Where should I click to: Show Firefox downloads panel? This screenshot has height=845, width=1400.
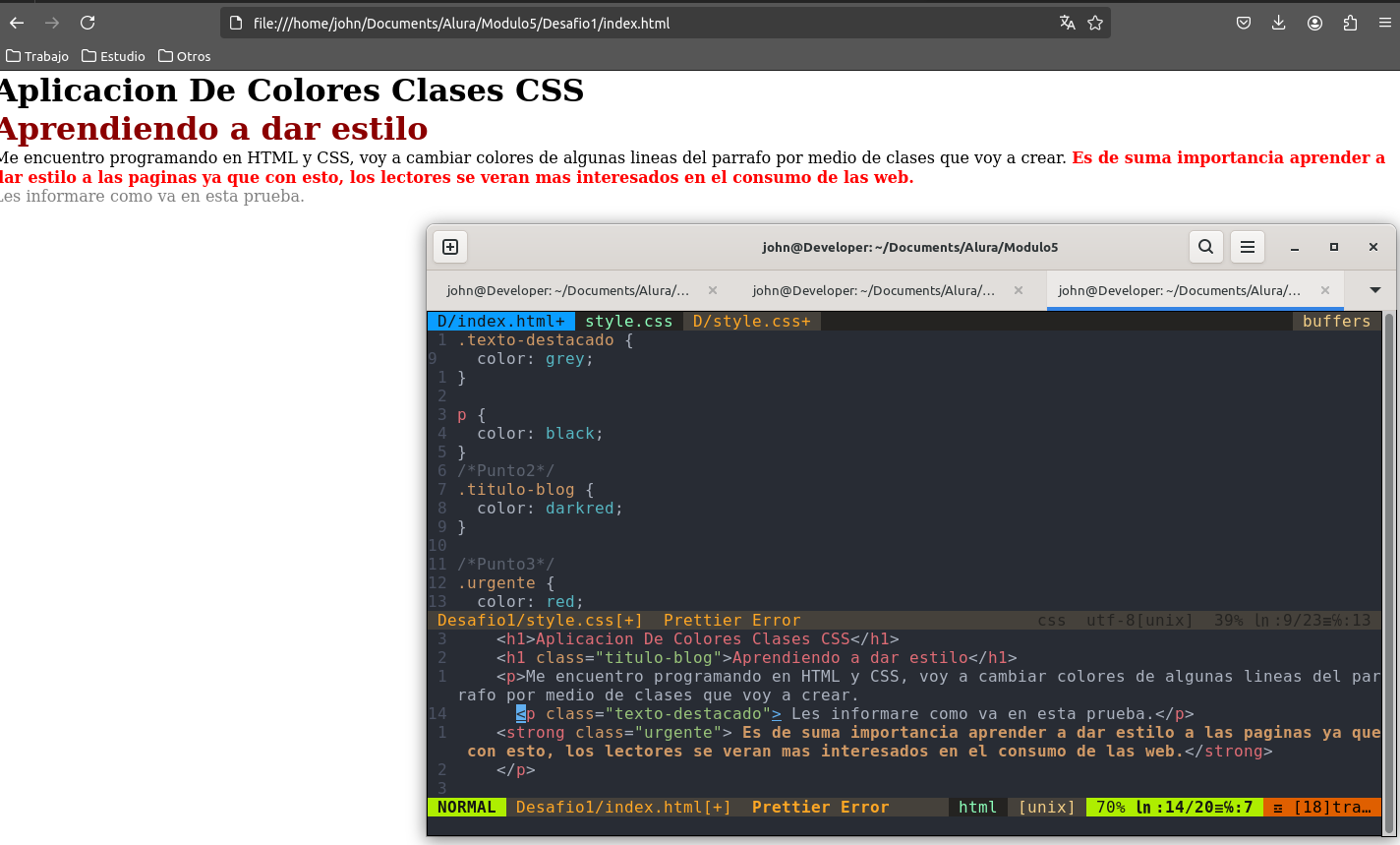pos(1279,23)
